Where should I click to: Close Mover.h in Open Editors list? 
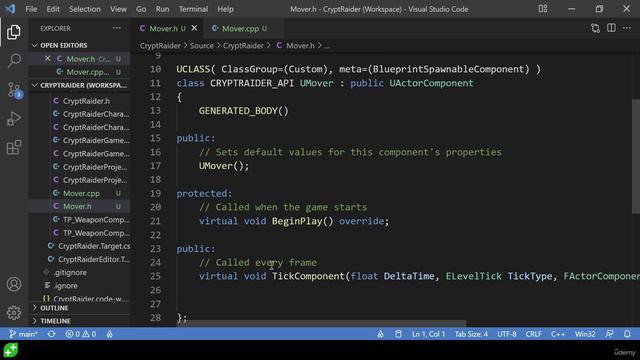tap(47, 58)
